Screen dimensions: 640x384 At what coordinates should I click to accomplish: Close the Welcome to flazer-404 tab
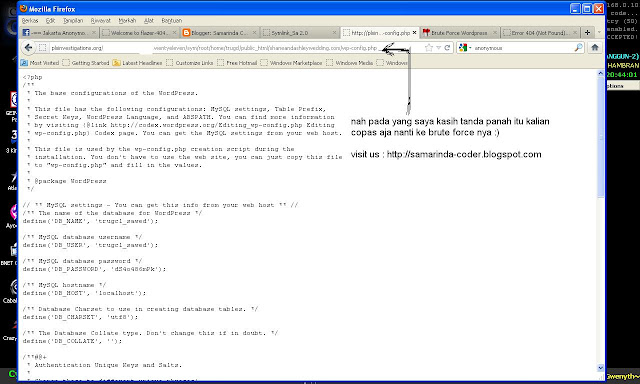click(x=174, y=33)
